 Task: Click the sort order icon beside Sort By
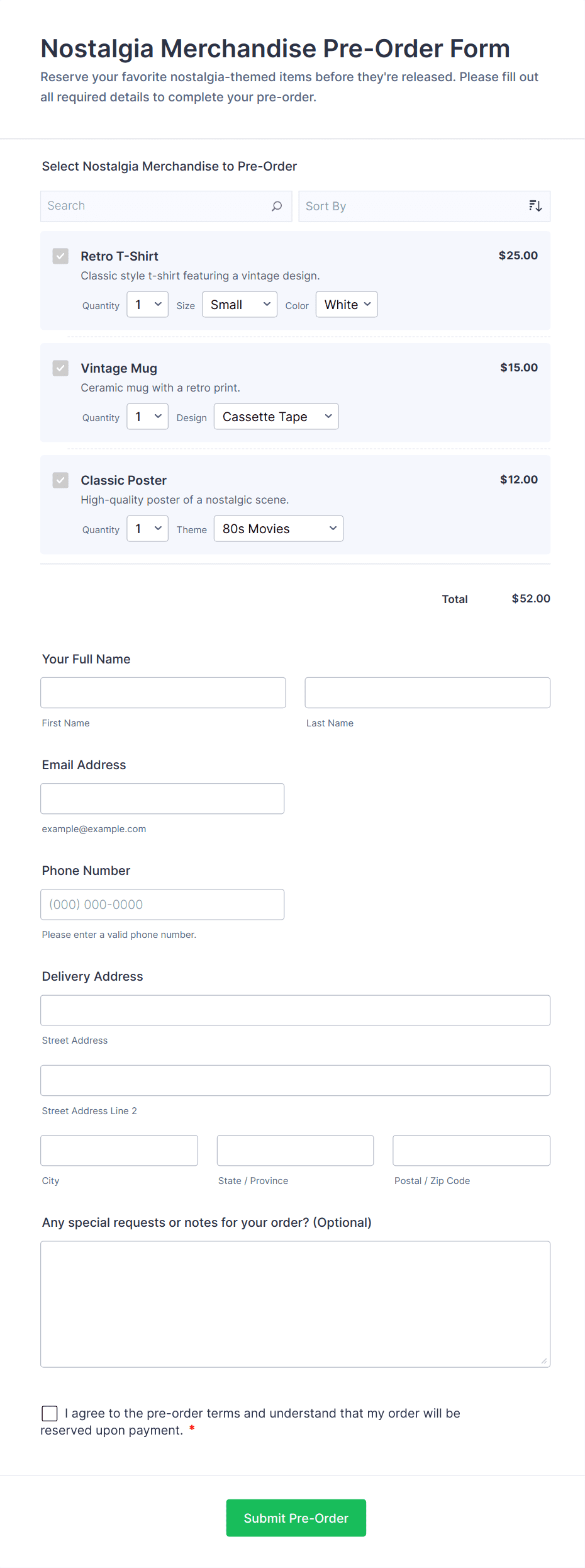click(x=535, y=205)
